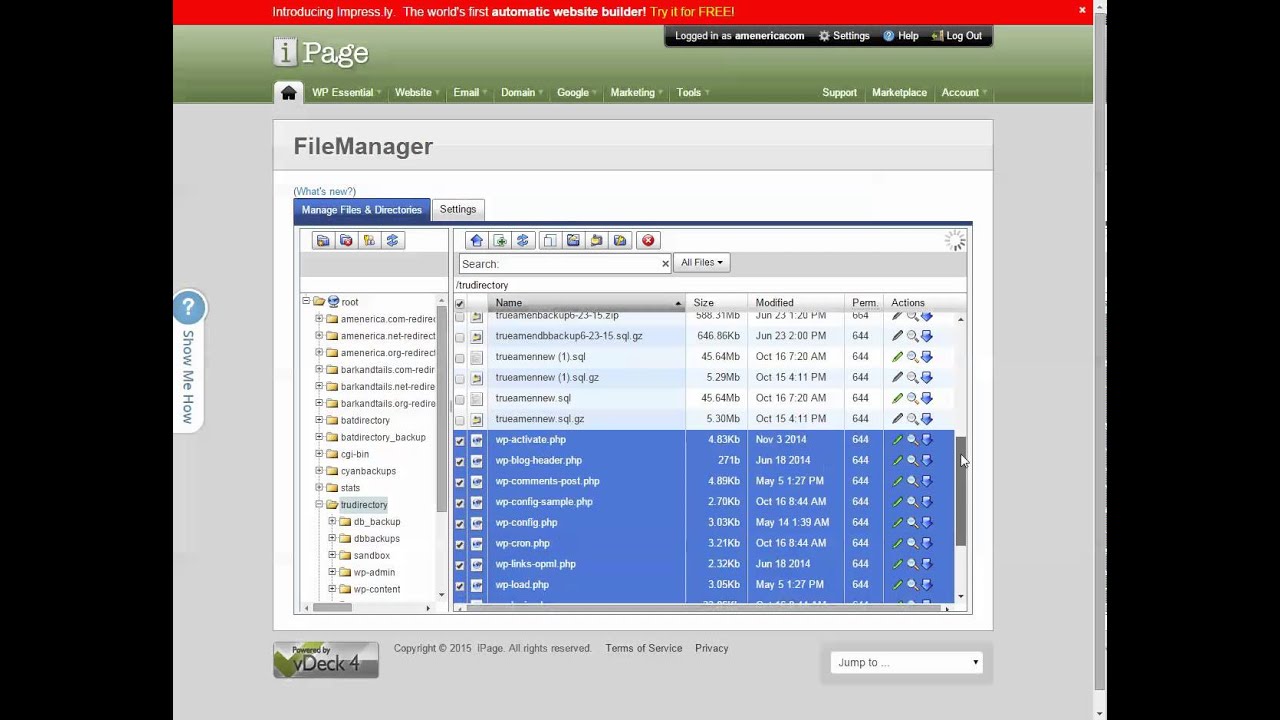This screenshot has height=720, width=1280.
Task: Expand the wp-content folder node
Action: pyautogui.click(x=332, y=590)
